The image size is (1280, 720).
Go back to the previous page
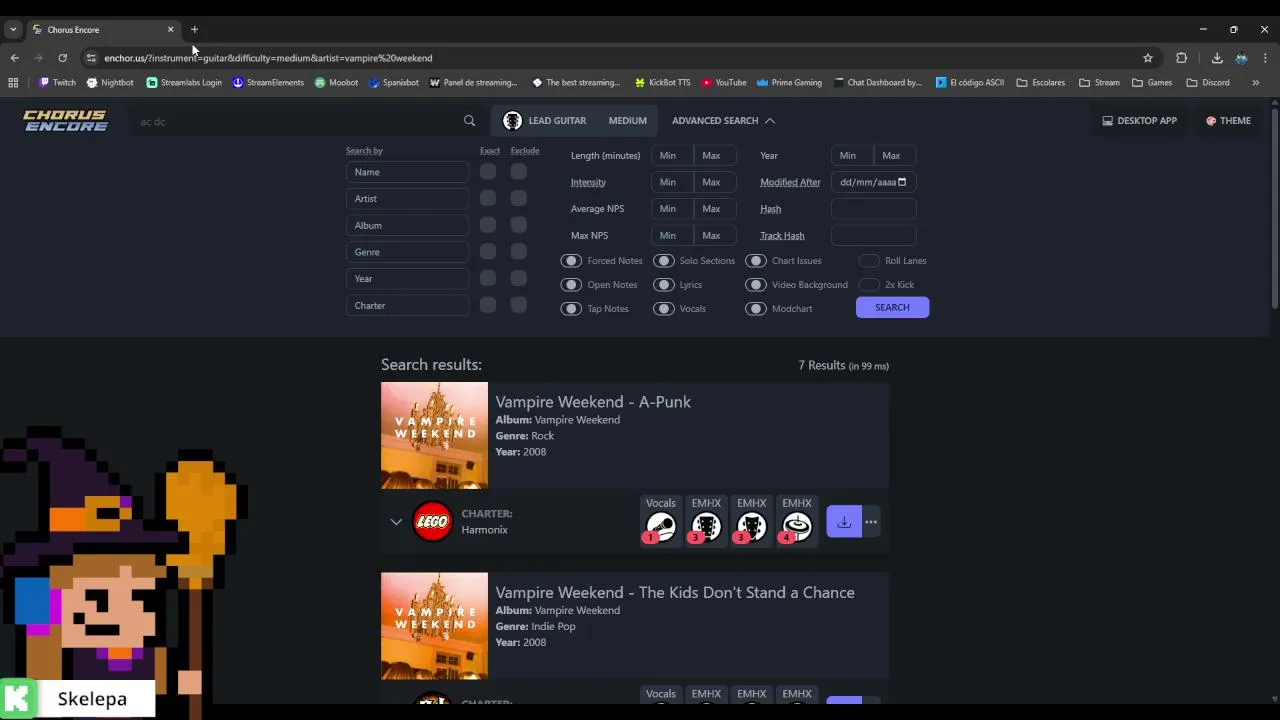tap(14, 58)
